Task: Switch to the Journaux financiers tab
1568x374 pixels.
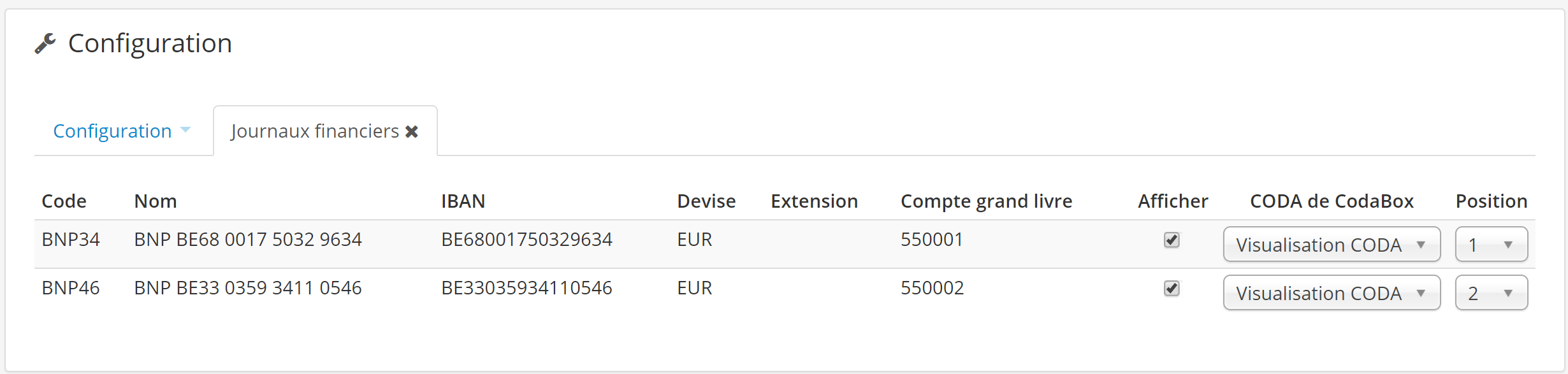Action: click(x=315, y=131)
